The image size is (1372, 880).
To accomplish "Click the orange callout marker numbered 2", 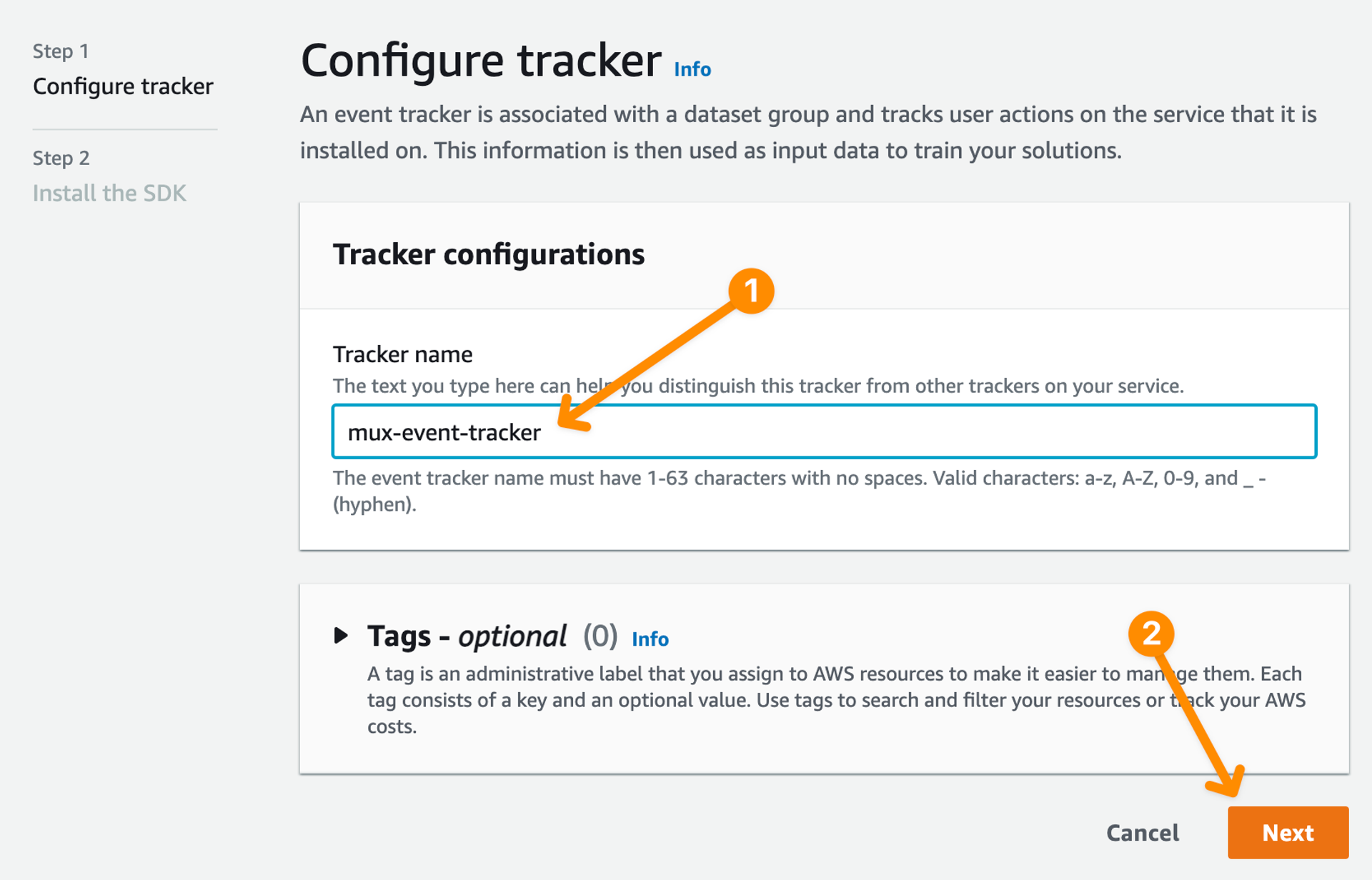I will pyautogui.click(x=1151, y=631).
